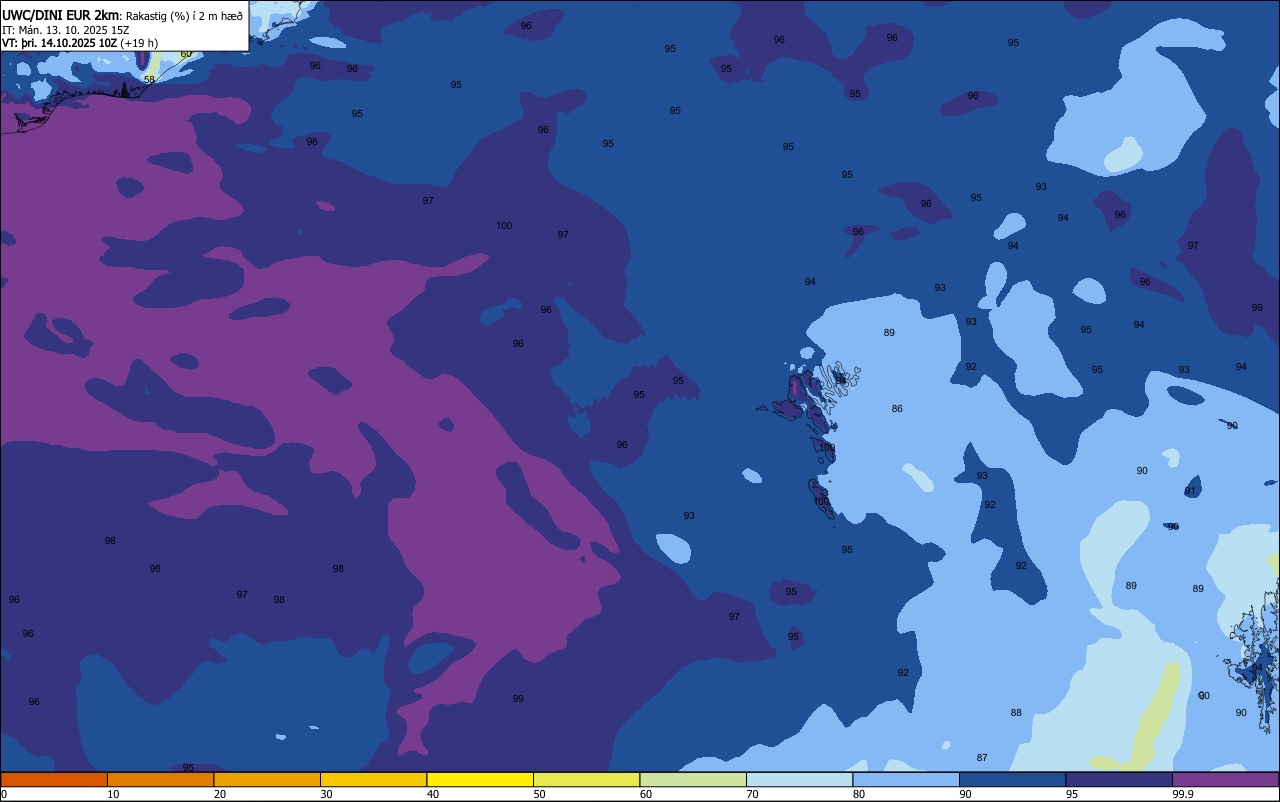Click the "40" legend tick label
Screen dimensions: 1280x802
click(x=433, y=794)
